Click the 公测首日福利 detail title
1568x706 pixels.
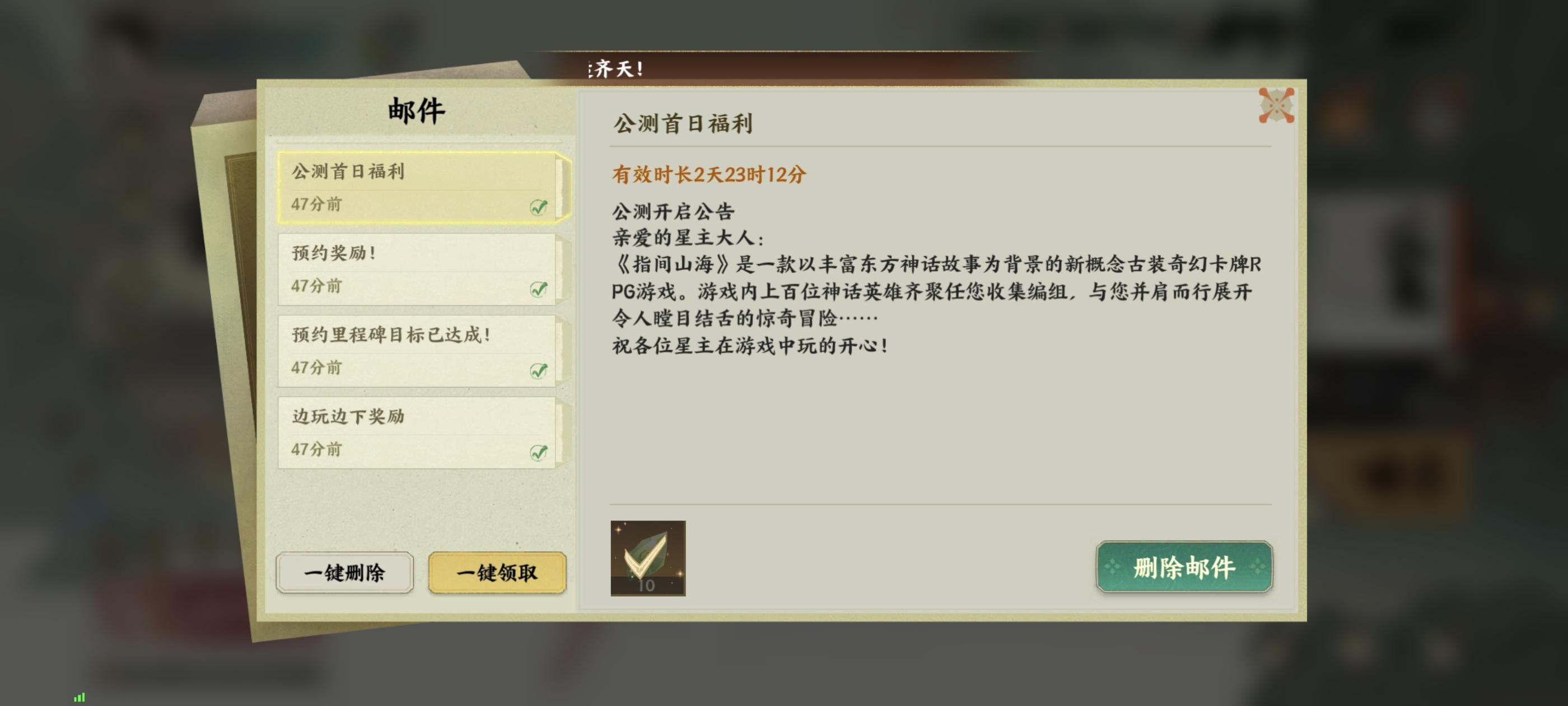[x=683, y=124]
